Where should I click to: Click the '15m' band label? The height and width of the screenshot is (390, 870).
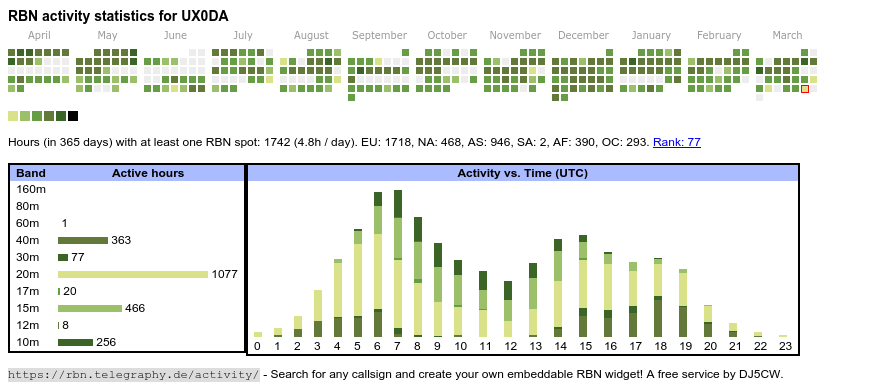click(28, 308)
